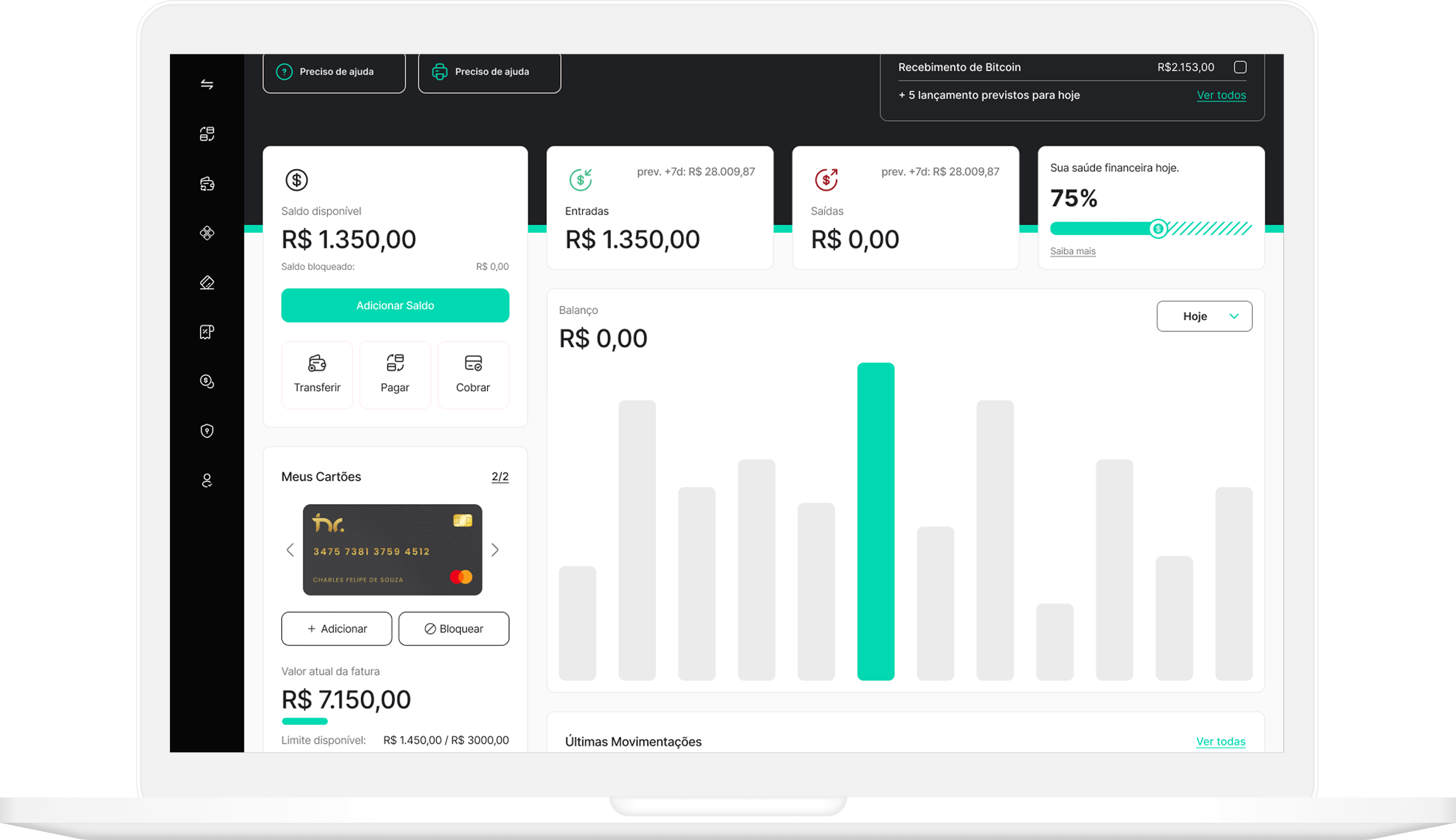This screenshot has height=840, width=1456.
Task: Click the Bloquear card button
Action: 454,628
